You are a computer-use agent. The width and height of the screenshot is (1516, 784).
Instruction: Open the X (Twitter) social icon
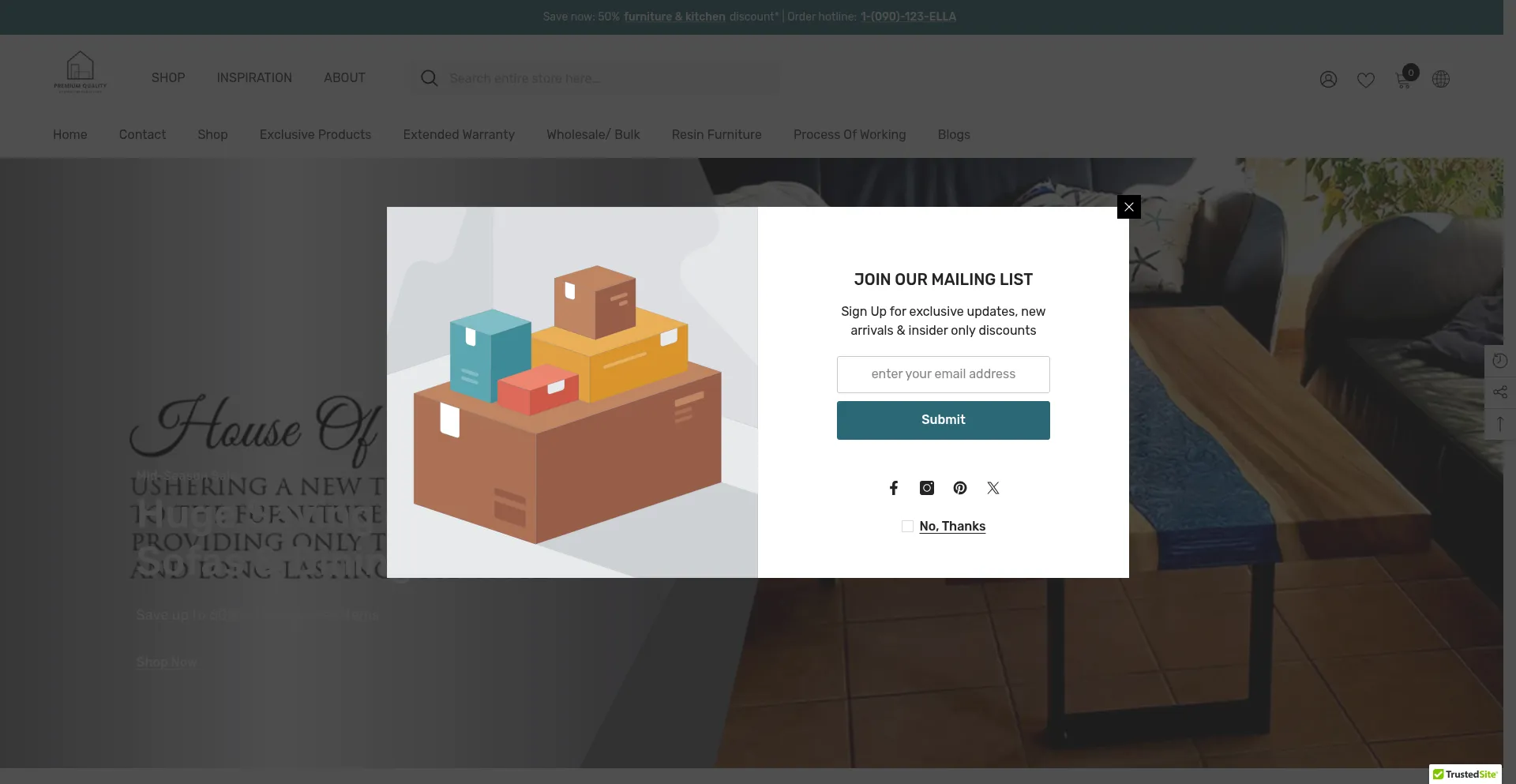(993, 488)
